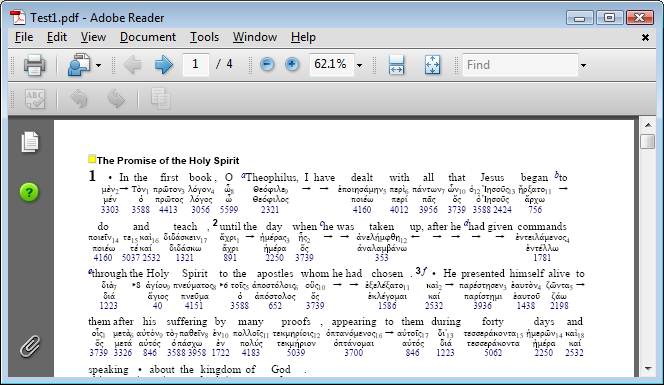Viewport: 664px width, 385px height.
Task: Open the Attachments paperclip panel
Action: click(30, 346)
